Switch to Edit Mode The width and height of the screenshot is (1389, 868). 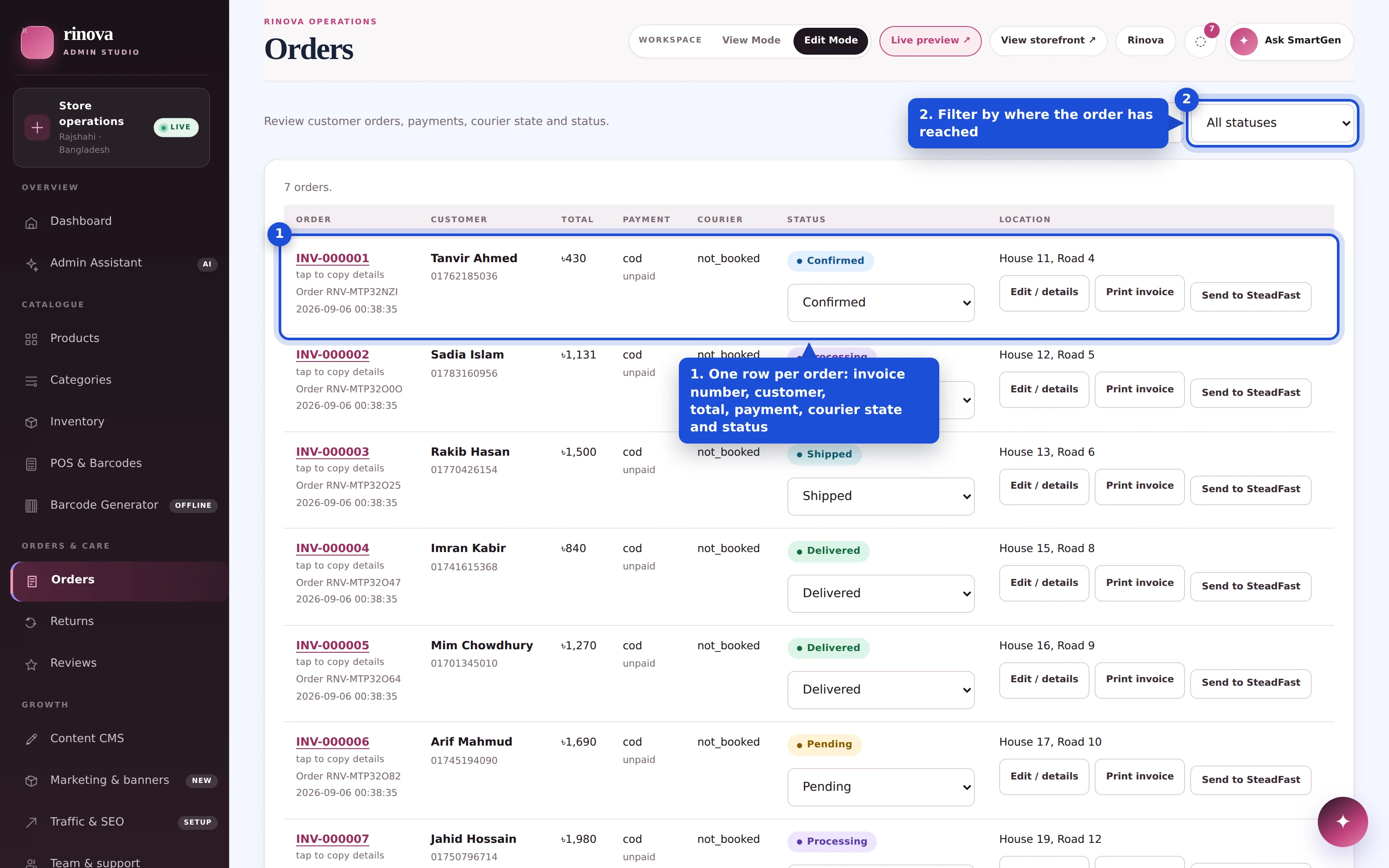[830, 40]
